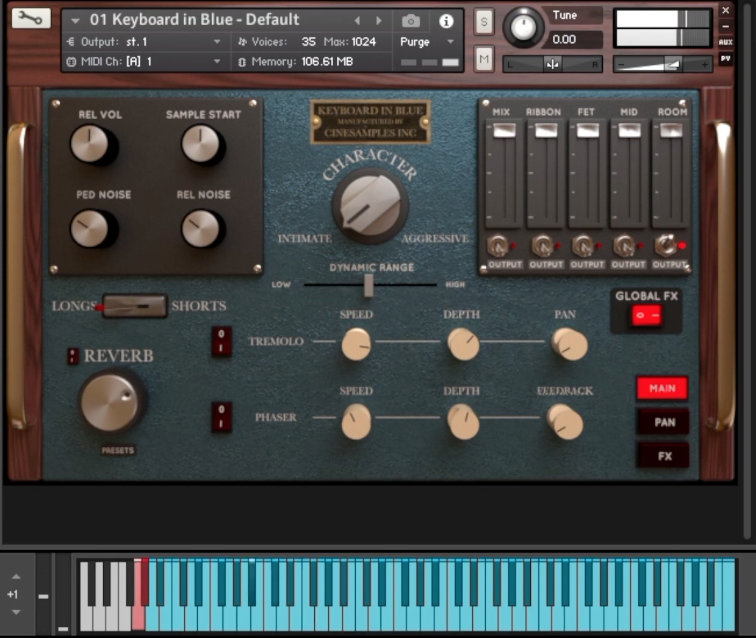Shift keyboard octave up arrow
The image size is (756, 638).
[x=16, y=576]
